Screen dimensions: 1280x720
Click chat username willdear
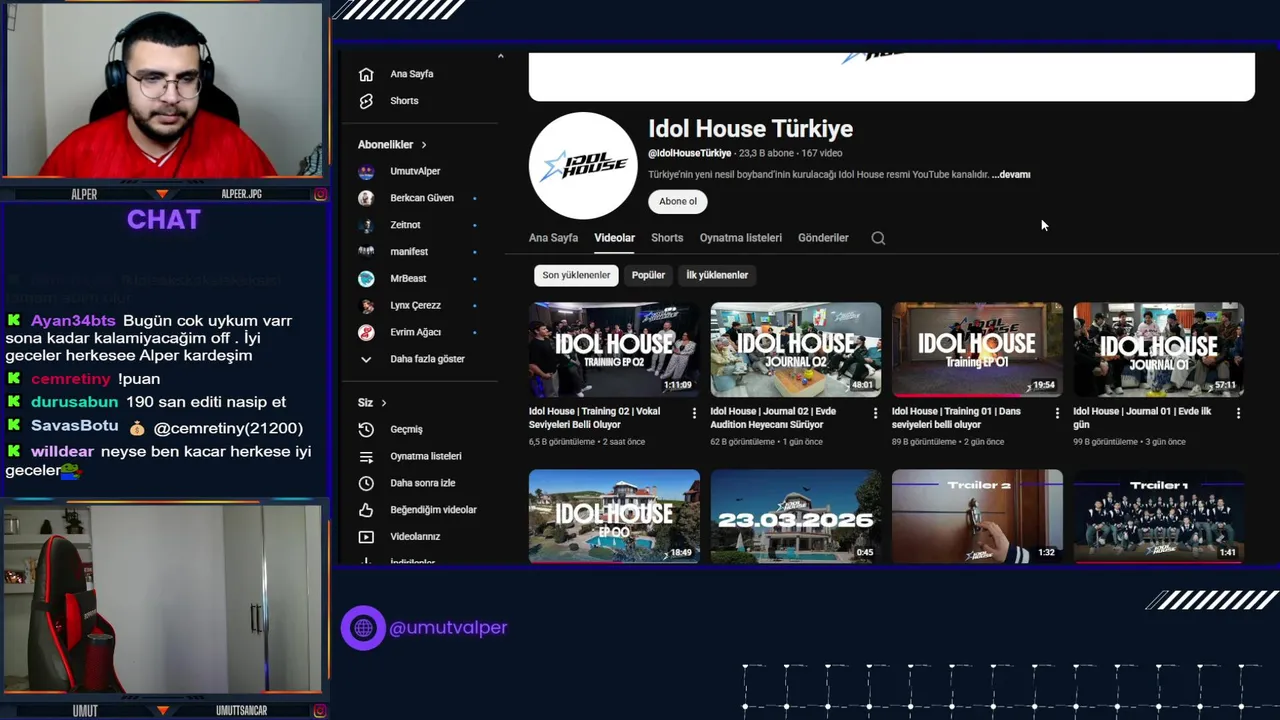pyautogui.click(x=62, y=452)
